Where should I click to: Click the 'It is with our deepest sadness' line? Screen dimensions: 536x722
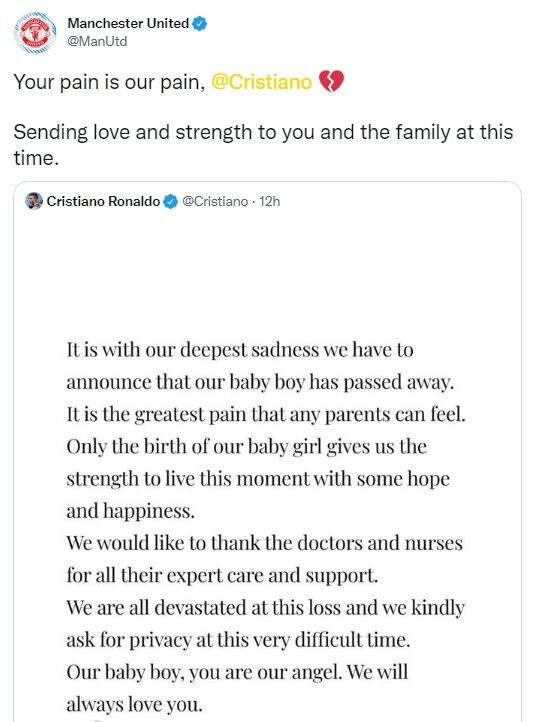(240, 350)
